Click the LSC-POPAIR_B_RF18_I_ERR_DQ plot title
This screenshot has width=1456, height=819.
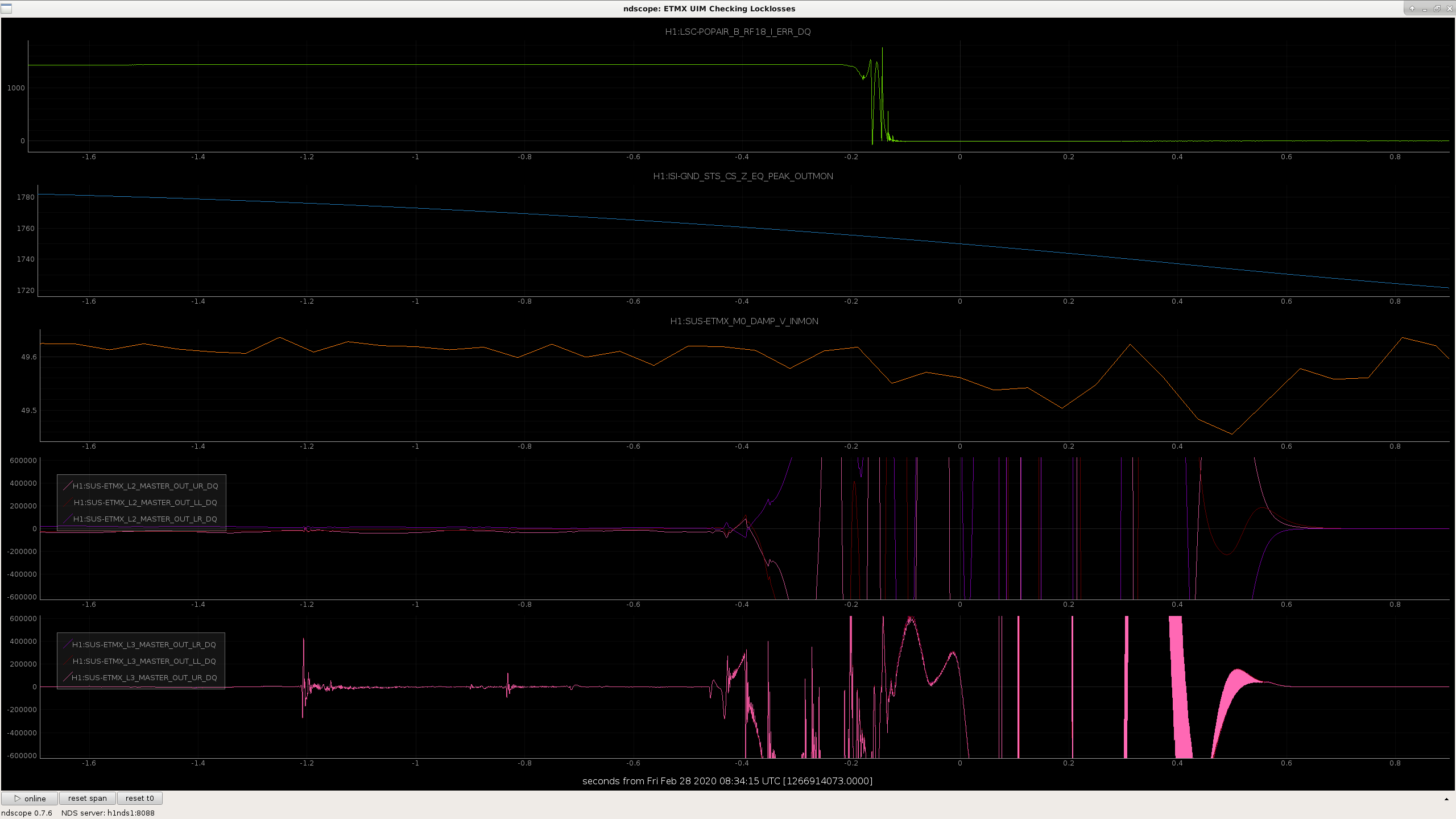click(738, 32)
